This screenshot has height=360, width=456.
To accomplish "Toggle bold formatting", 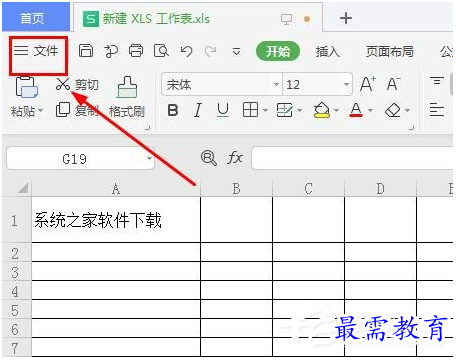I will pyautogui.click(x=173, y=110).
